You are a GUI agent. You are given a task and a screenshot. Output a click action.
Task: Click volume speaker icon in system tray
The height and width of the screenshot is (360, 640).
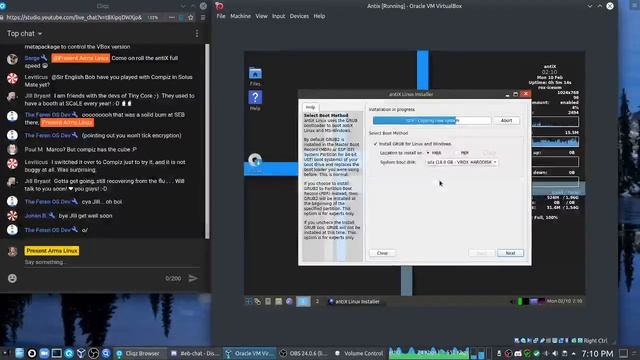coord(555,353)
